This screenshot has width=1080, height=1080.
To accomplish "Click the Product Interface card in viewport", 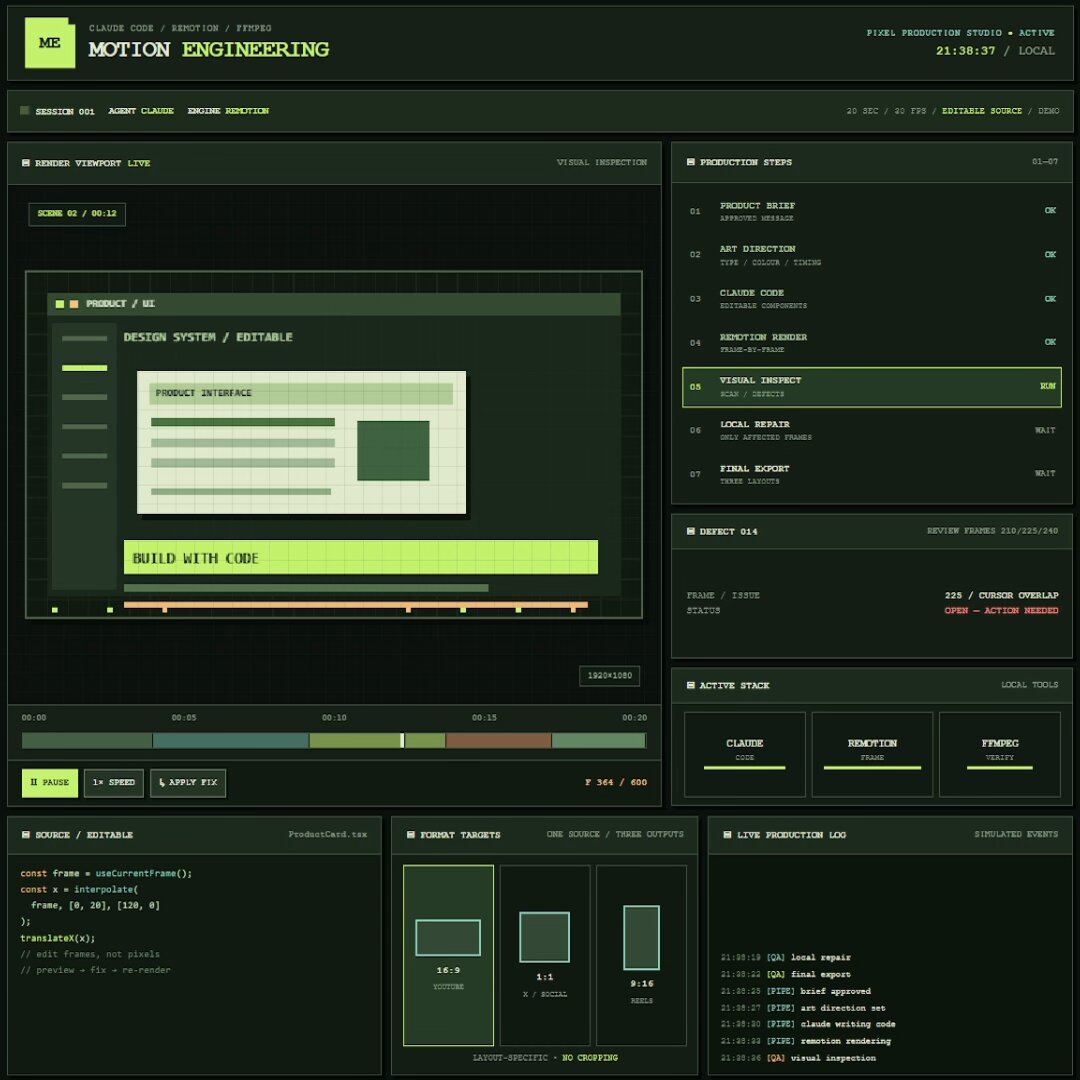I will tap(302, 442).
